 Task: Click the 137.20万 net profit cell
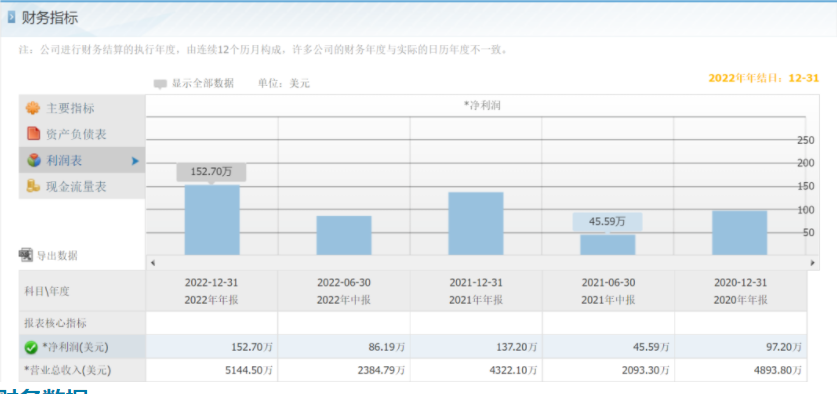coord(476,347)
